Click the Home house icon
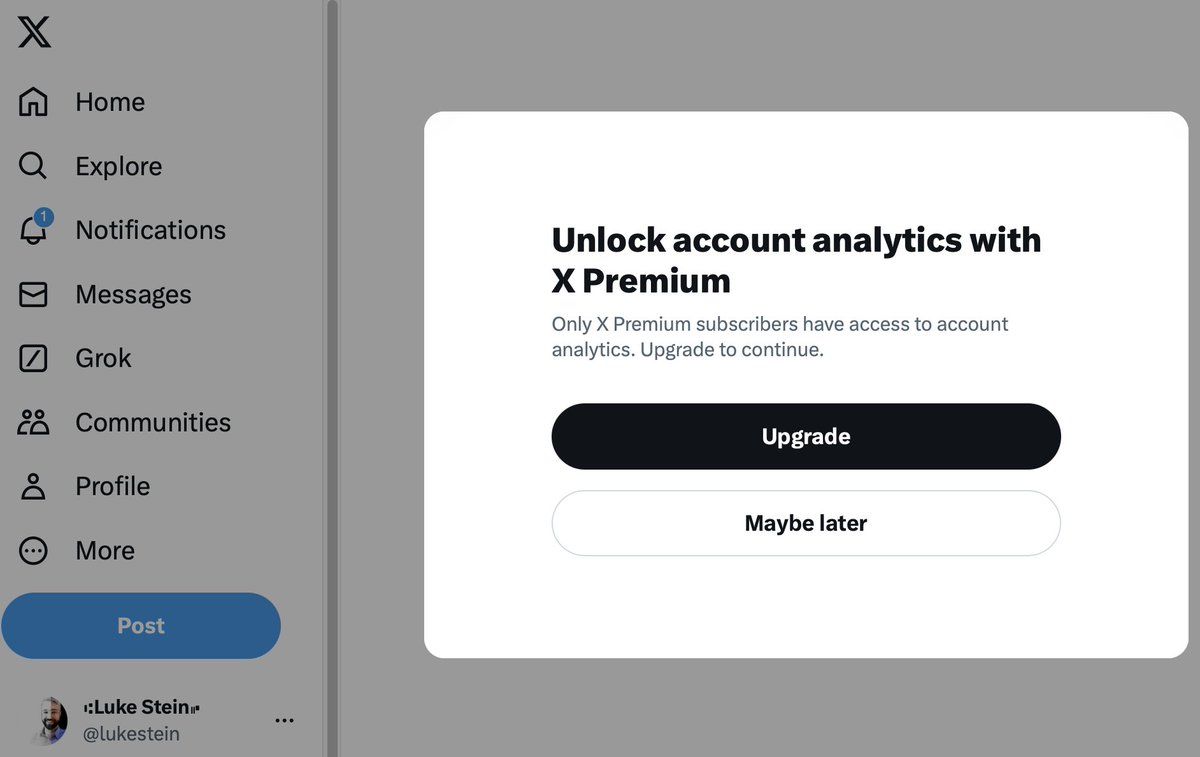 coord(33,102)
